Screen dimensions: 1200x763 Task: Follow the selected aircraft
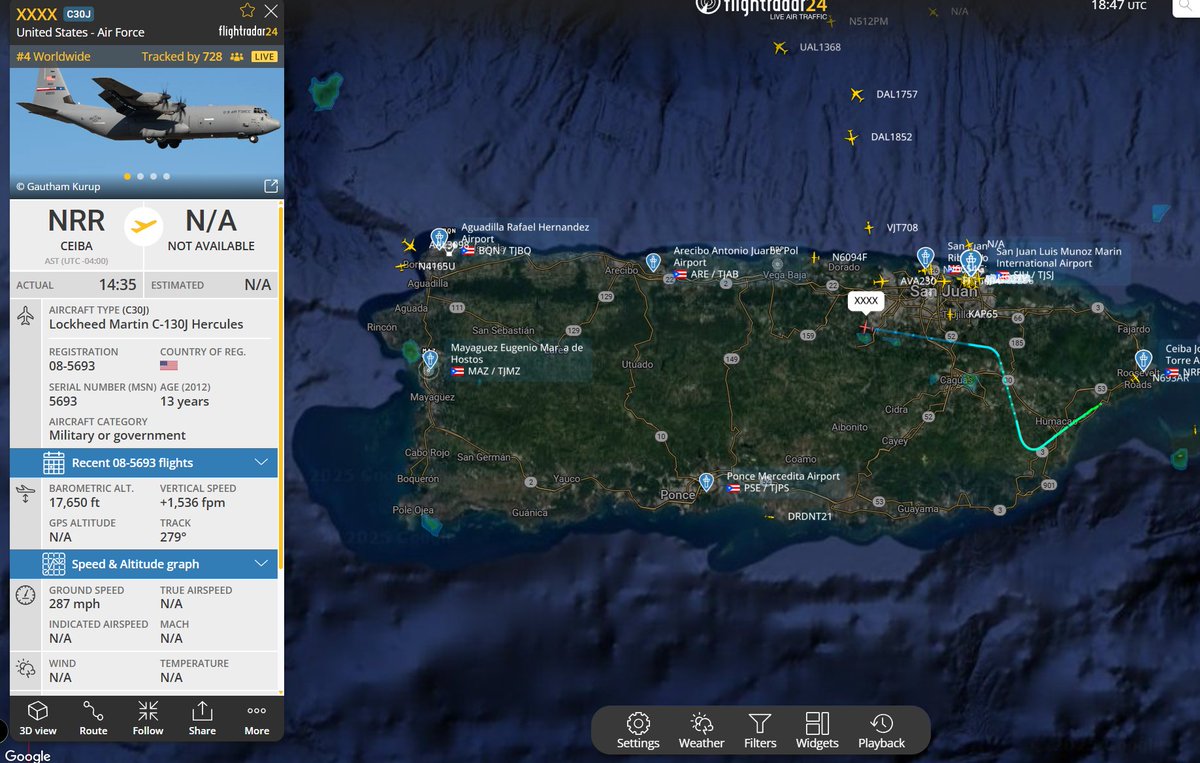click(x=148, y=718)
